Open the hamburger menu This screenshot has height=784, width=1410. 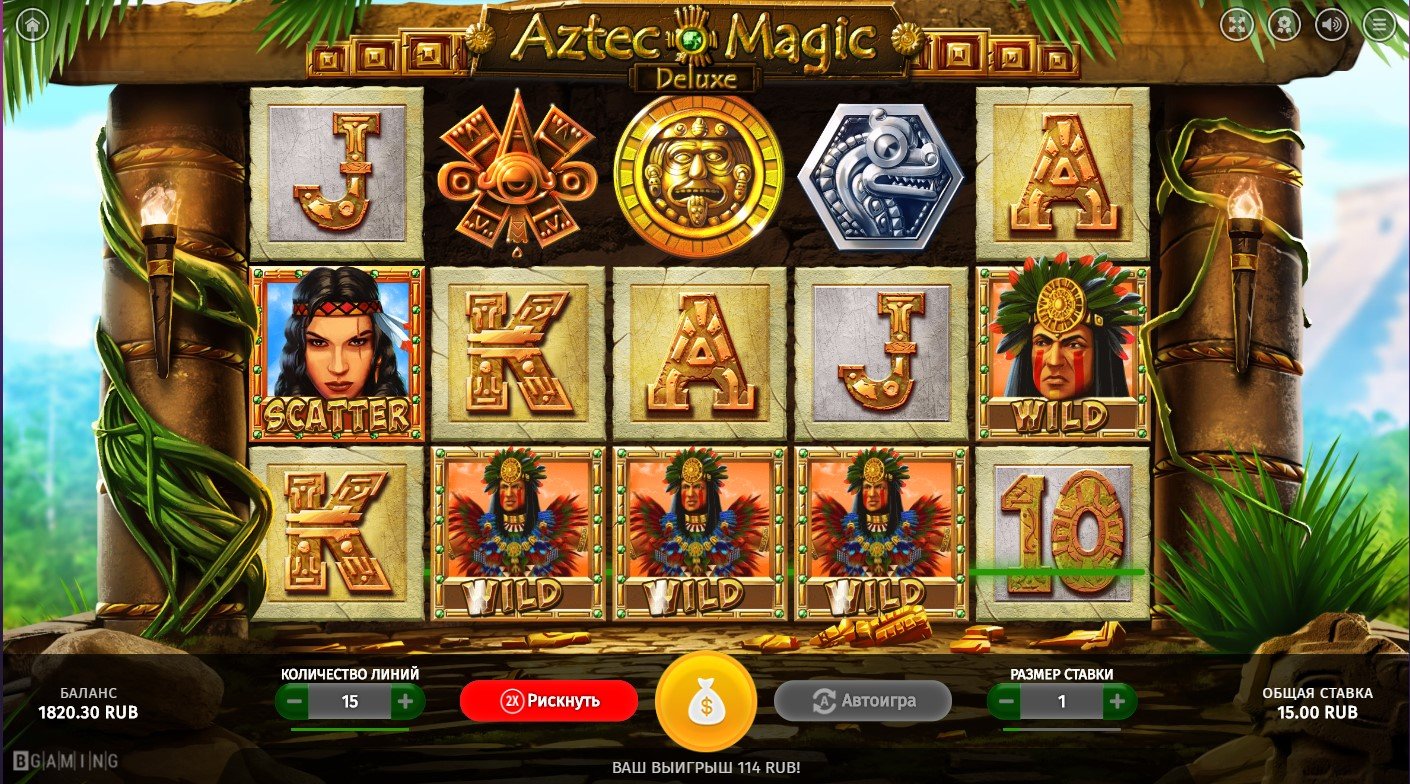[x=1379, y=24]
